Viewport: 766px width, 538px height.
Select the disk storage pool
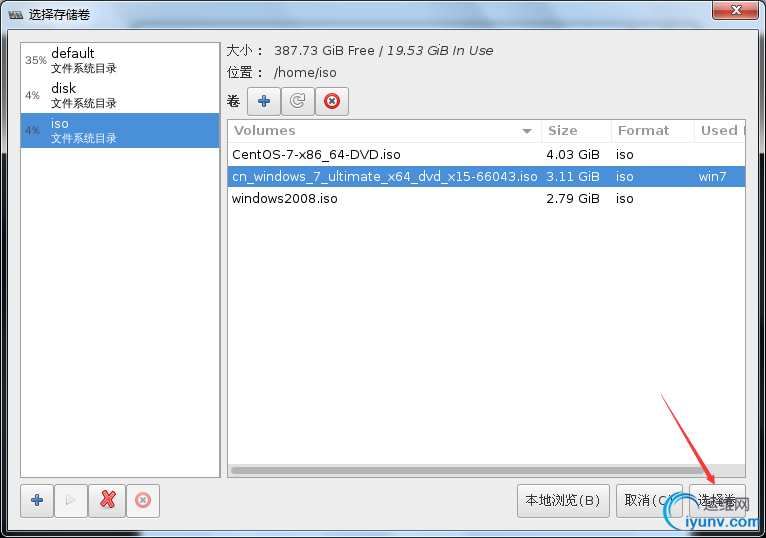120,95
